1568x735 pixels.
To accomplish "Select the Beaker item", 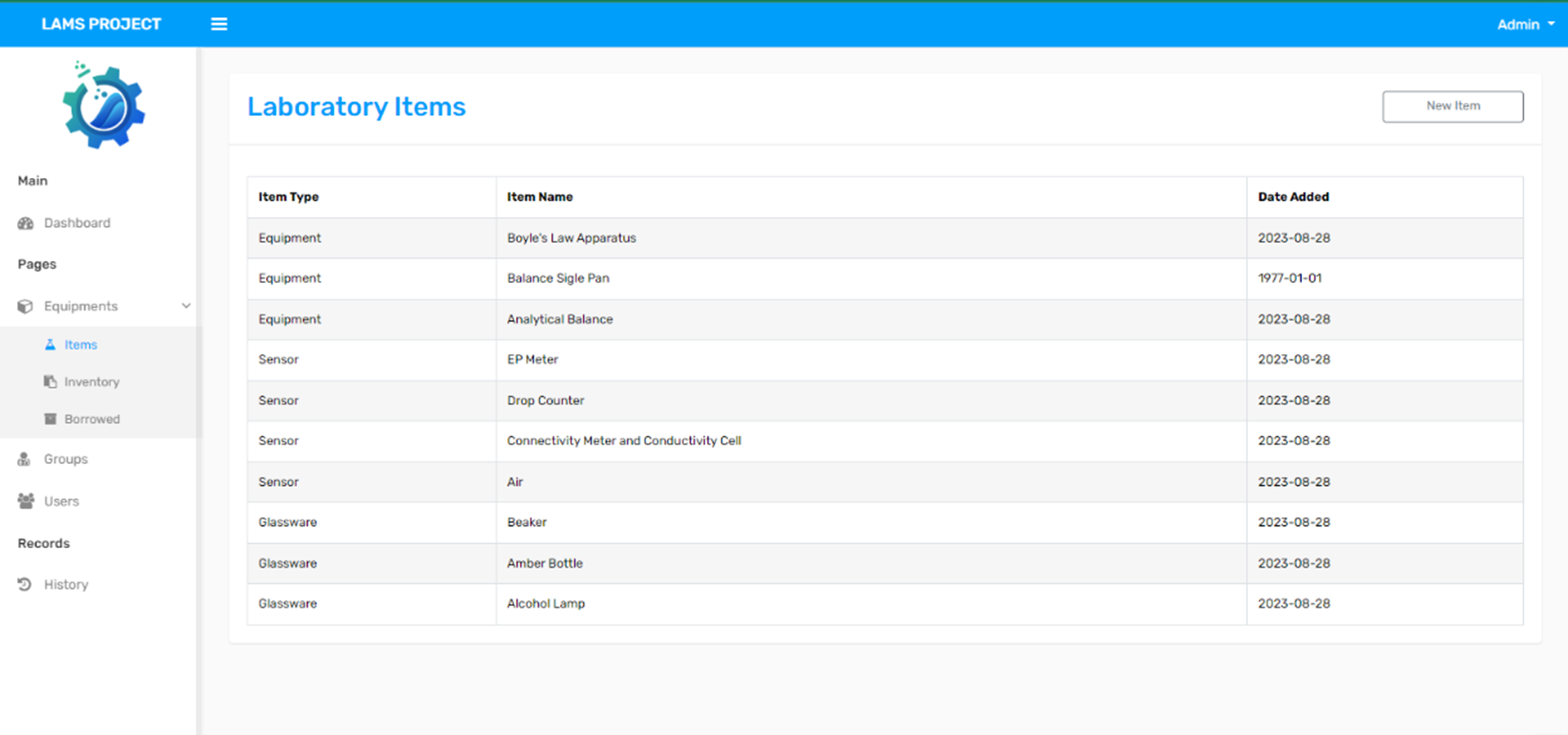I will coord(526,522).
